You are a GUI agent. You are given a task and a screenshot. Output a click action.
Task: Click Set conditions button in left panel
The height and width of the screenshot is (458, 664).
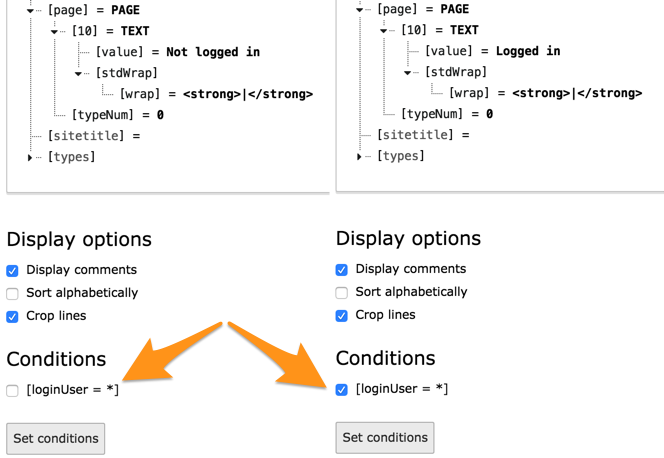(55, 438)
